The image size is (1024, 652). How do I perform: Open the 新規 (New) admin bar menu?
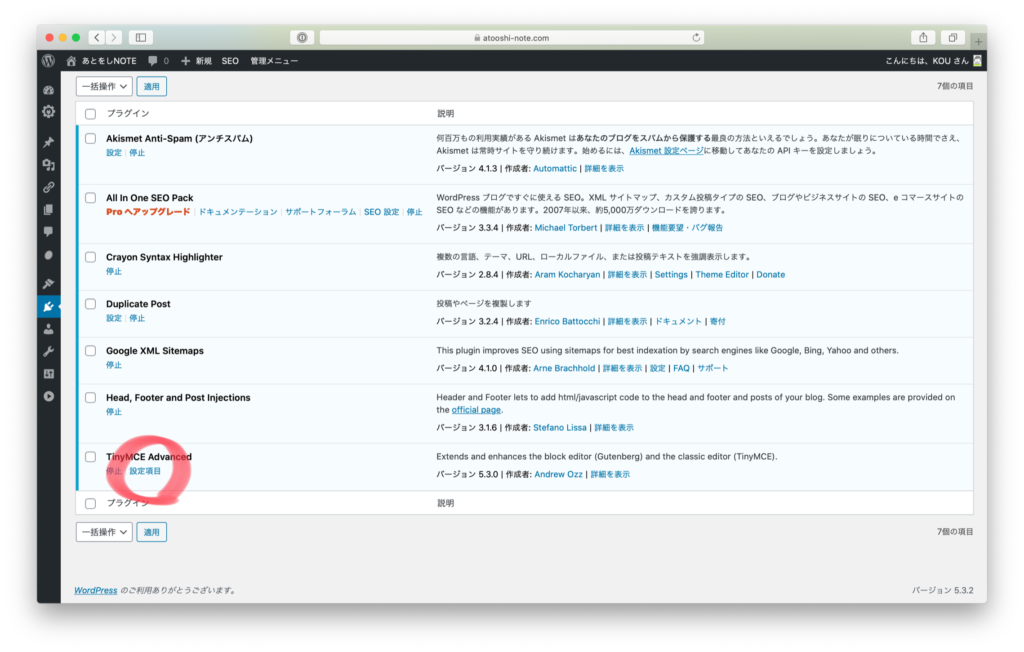[x=196, y=60]
